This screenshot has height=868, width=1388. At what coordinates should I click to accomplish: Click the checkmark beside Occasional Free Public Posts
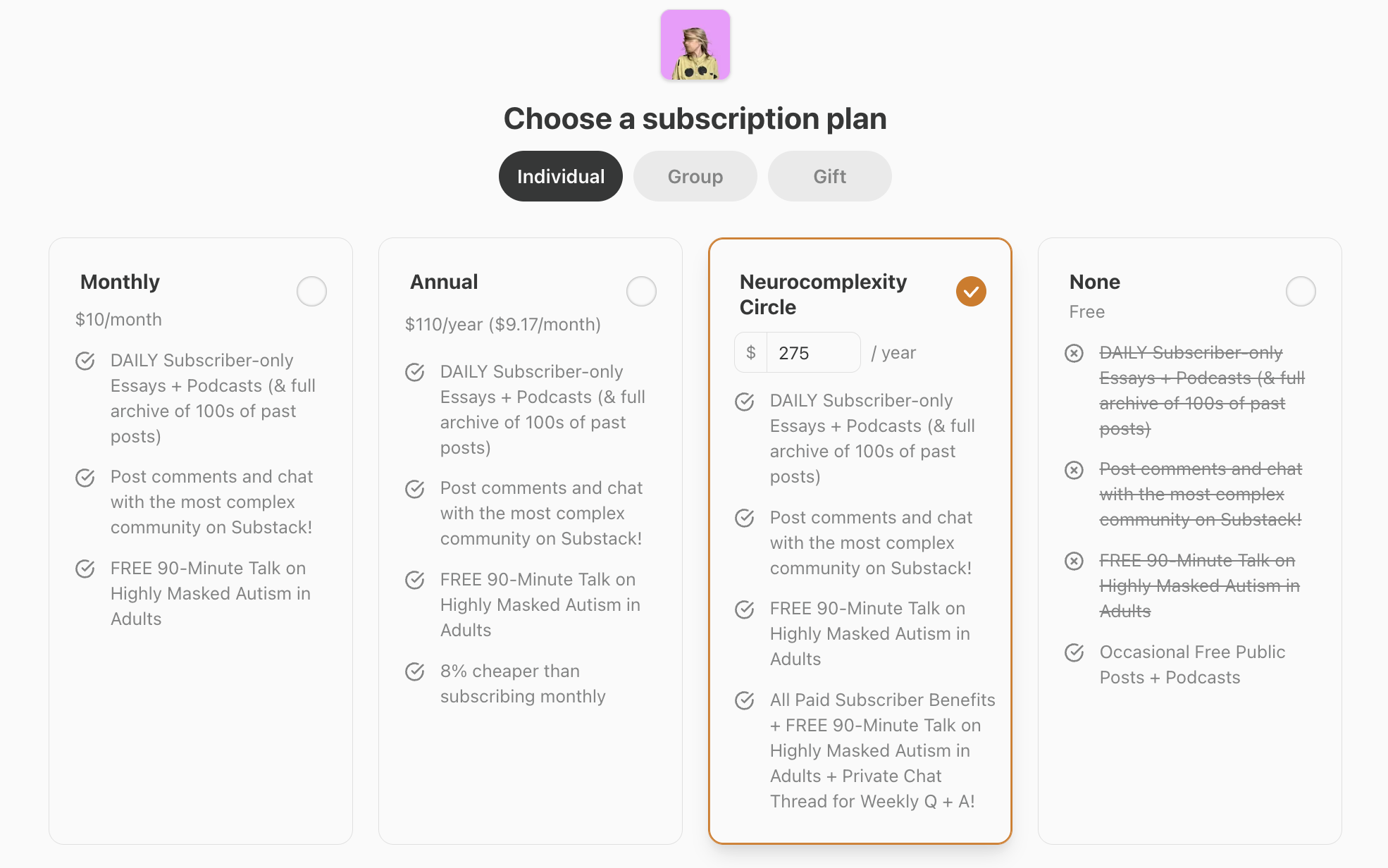click(1074, 652)
